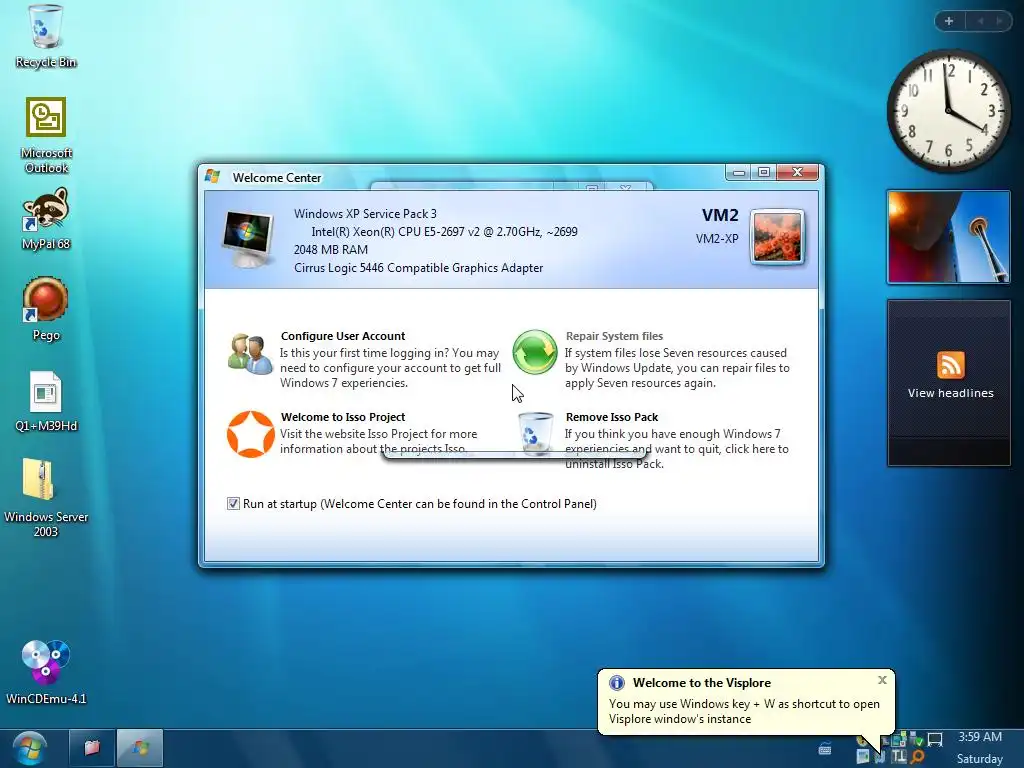
Task: Click the green checkmark tray icon
Action: tap(918, 741)
